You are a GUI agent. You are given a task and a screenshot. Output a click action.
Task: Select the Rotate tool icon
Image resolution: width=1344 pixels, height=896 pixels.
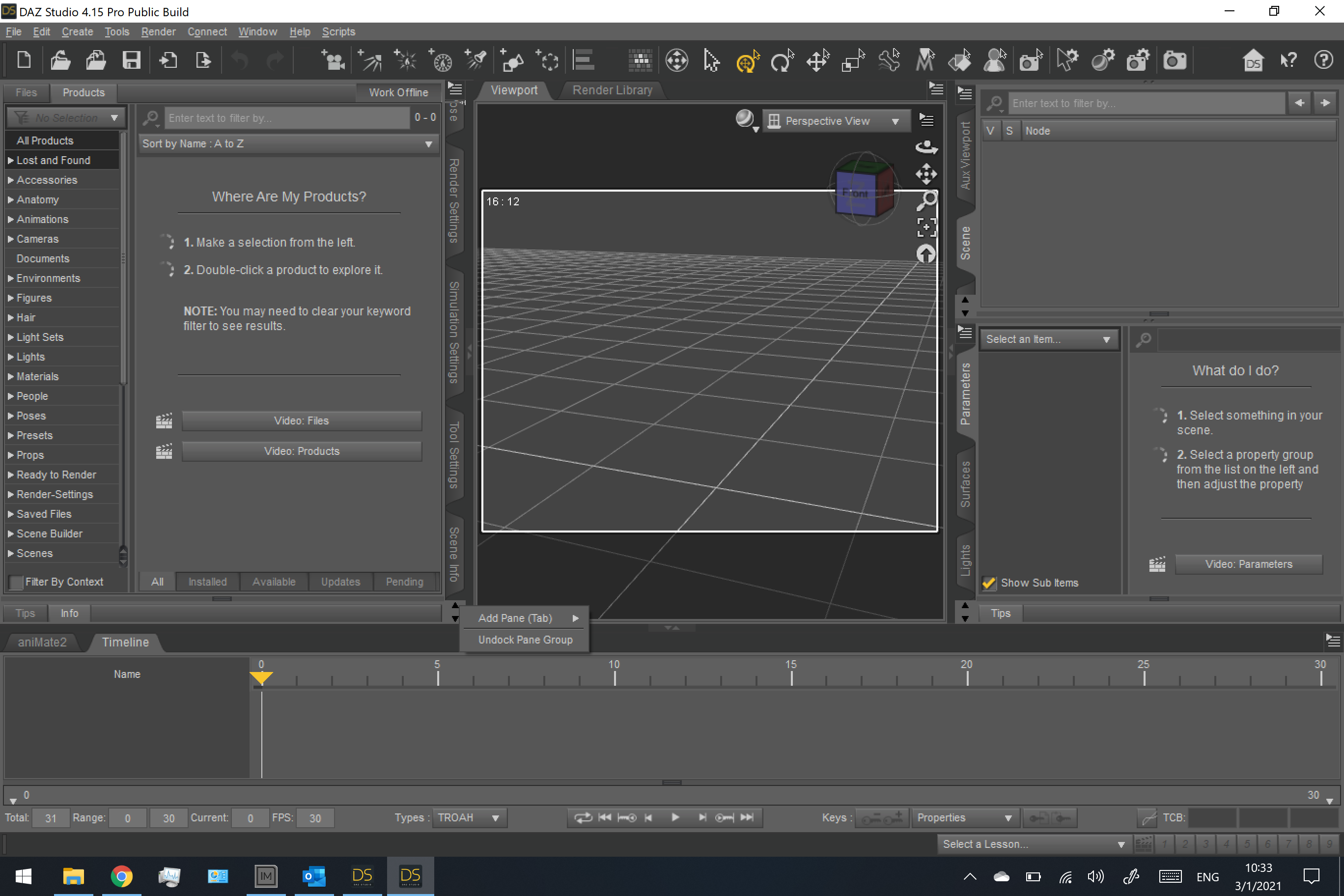[782, 60]
